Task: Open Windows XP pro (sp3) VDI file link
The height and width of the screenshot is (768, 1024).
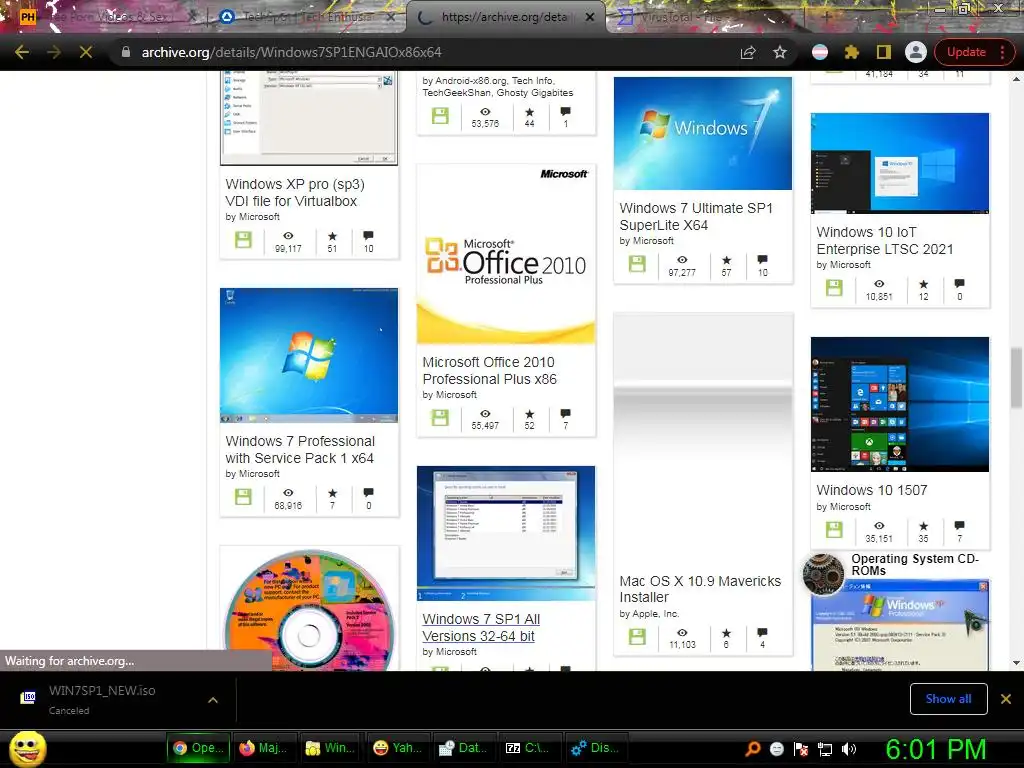Action: pos(295,193)
